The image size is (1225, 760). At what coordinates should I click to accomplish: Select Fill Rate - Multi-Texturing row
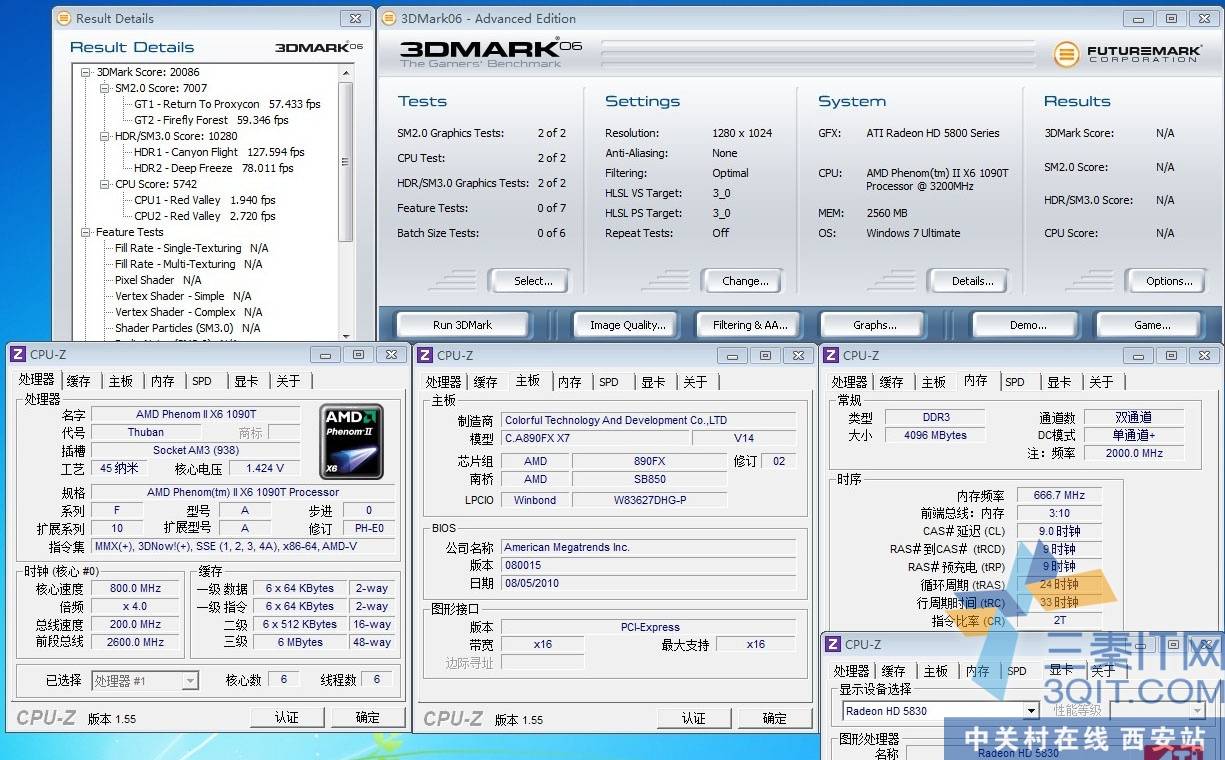tap(188, 264)
